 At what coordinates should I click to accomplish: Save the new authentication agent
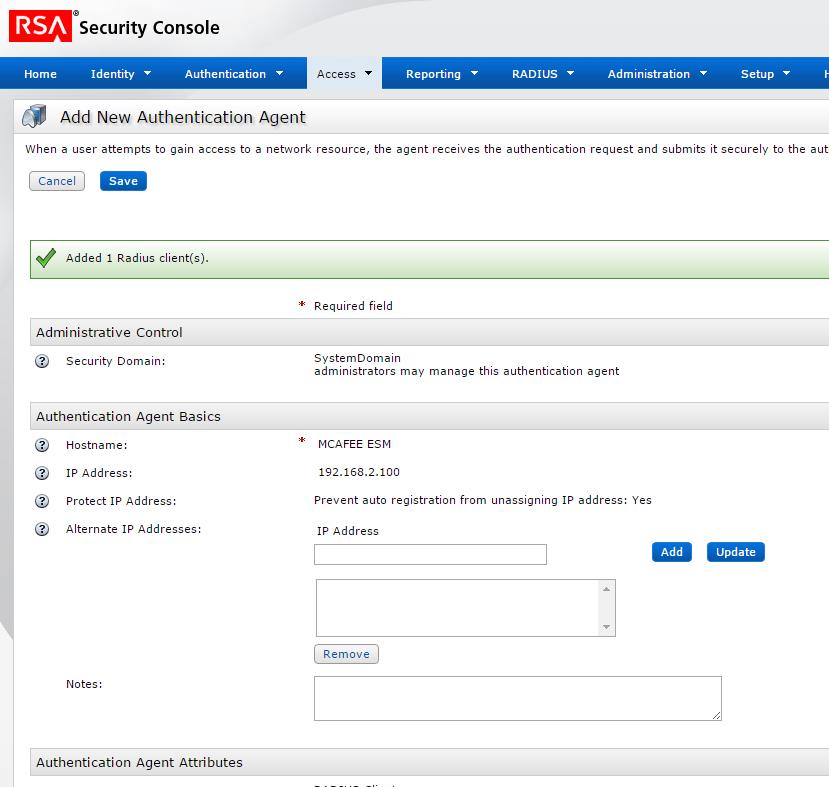point(122,181)
